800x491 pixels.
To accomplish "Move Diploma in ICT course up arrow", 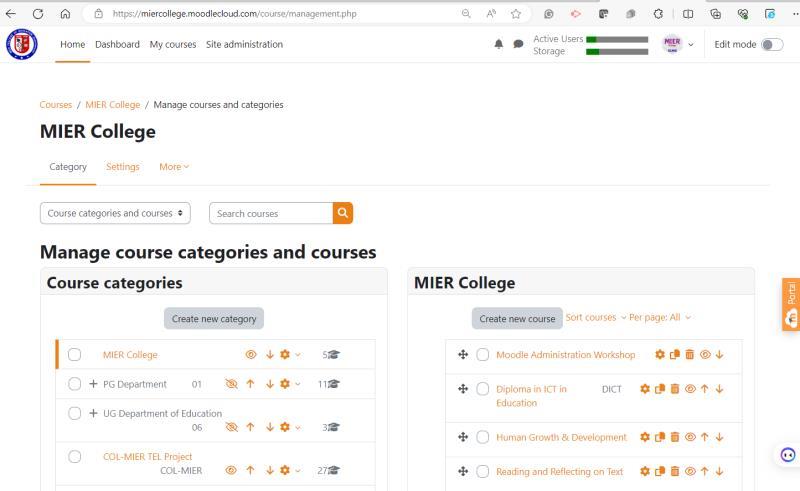I will click(x=705, y=389).
